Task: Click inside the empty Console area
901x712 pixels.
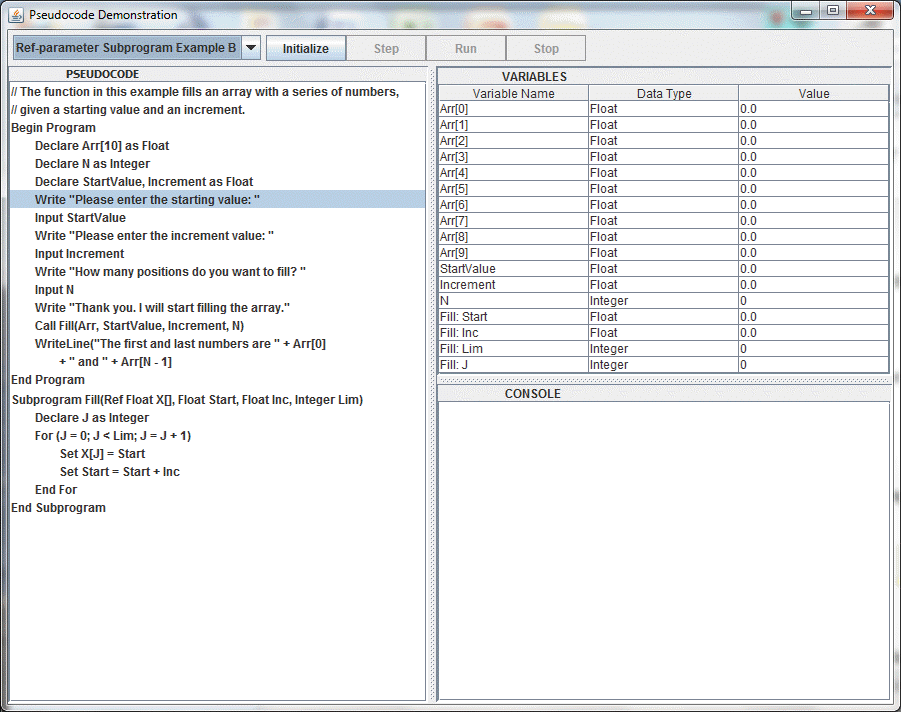Action: pos(663,550)
